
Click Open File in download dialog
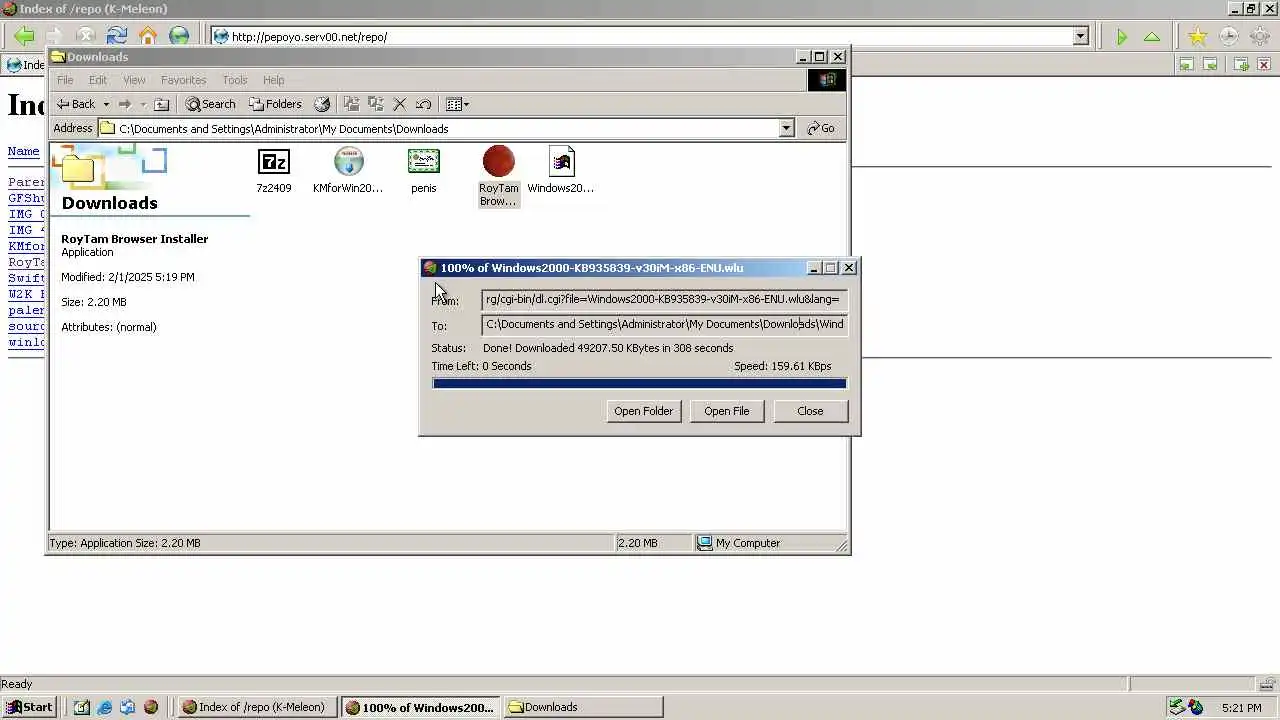click(x=727, y=411)
